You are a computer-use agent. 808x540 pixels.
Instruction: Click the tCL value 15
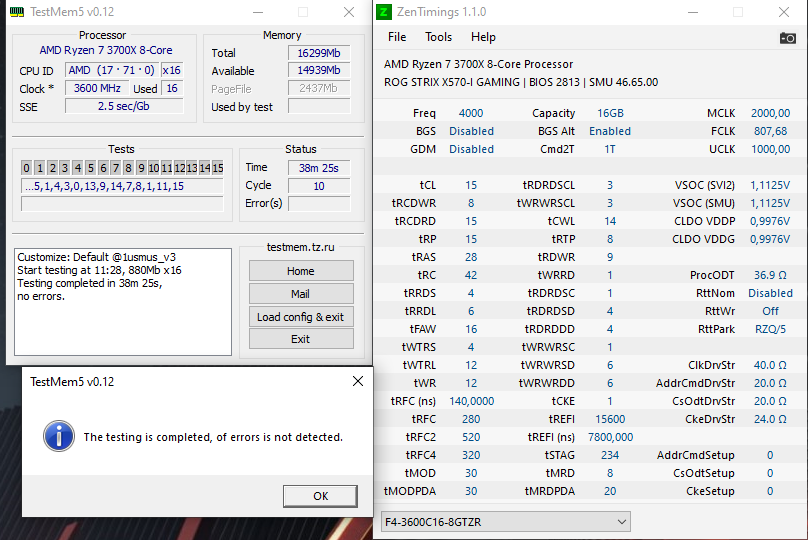pyautogui.click(x=471, y=185)
